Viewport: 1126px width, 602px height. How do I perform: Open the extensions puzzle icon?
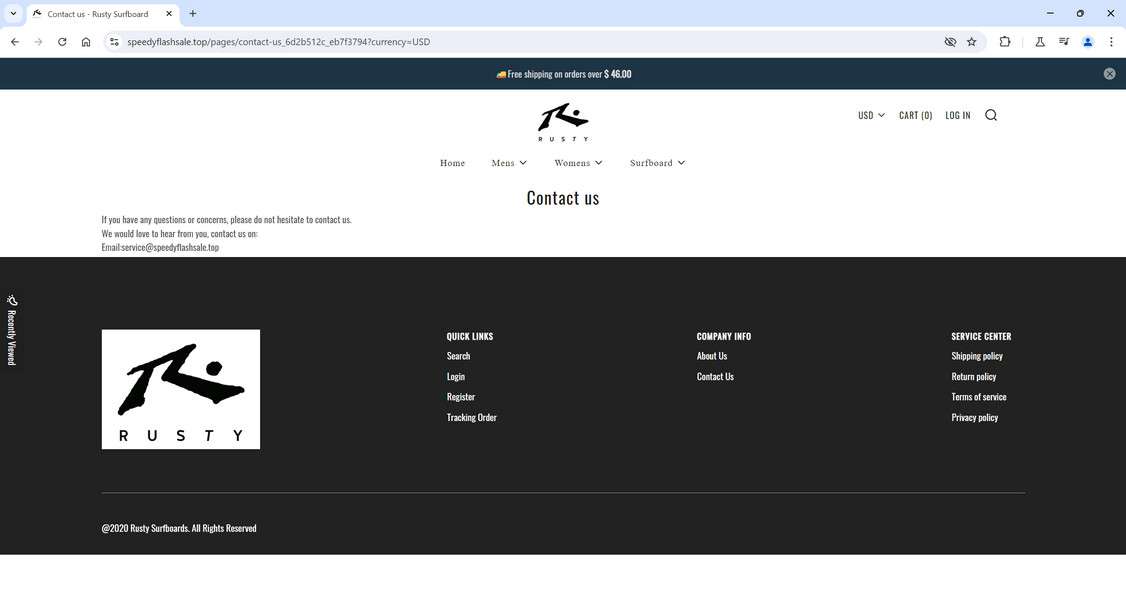tap(1005, 42)
